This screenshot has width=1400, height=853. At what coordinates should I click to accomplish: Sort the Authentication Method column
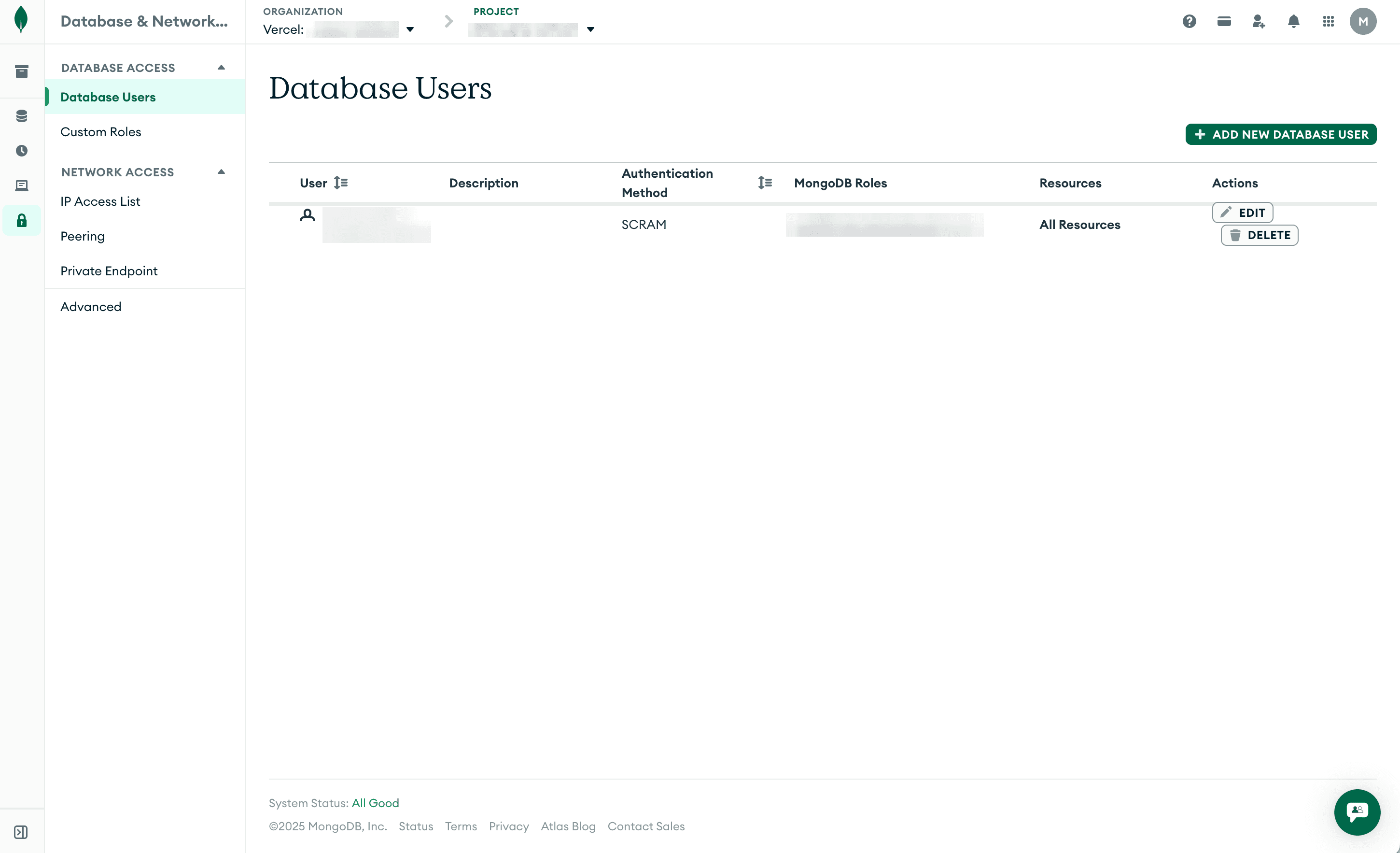765,183
